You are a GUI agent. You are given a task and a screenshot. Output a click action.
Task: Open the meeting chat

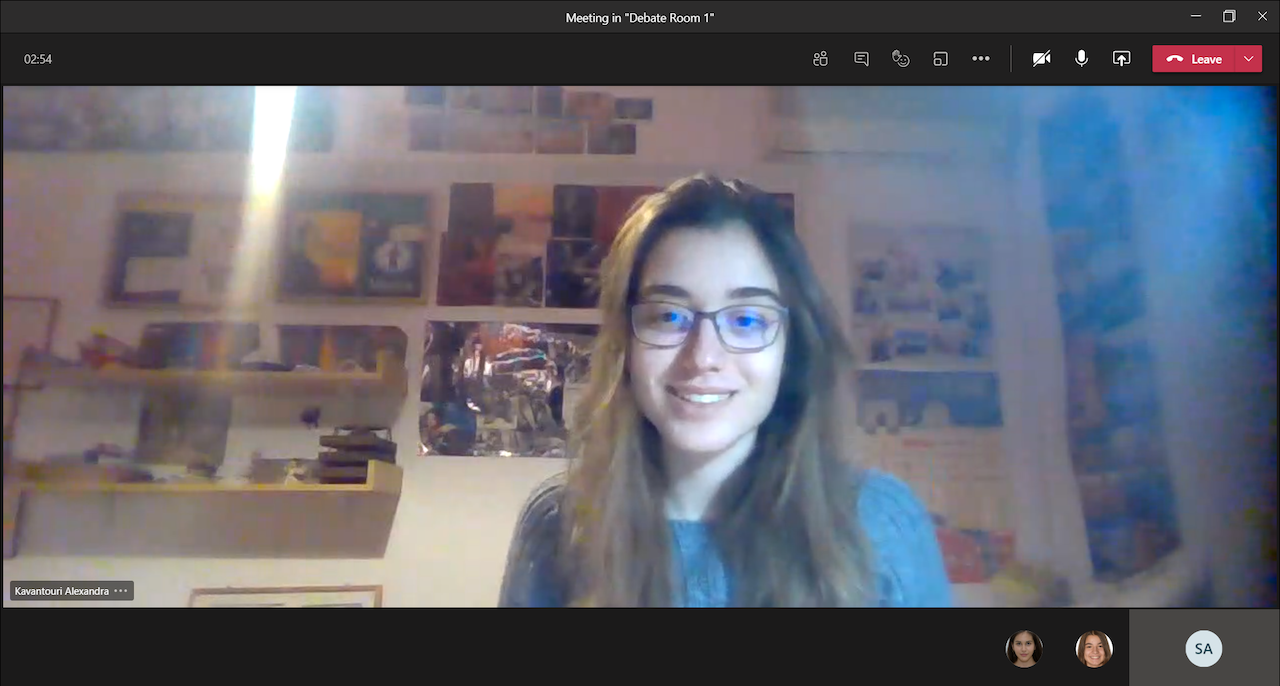[861, 59]
